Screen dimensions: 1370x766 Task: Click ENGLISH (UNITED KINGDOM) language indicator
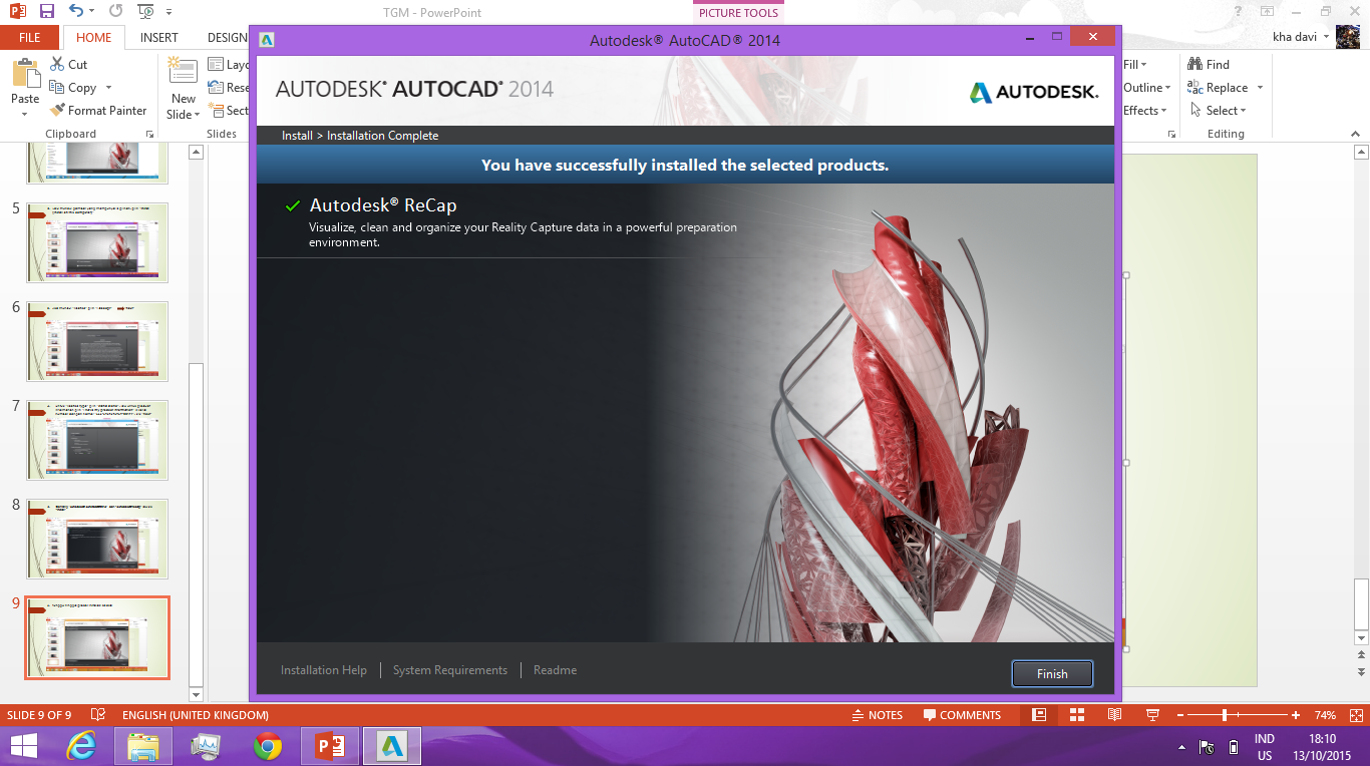[x=195, y=715]
